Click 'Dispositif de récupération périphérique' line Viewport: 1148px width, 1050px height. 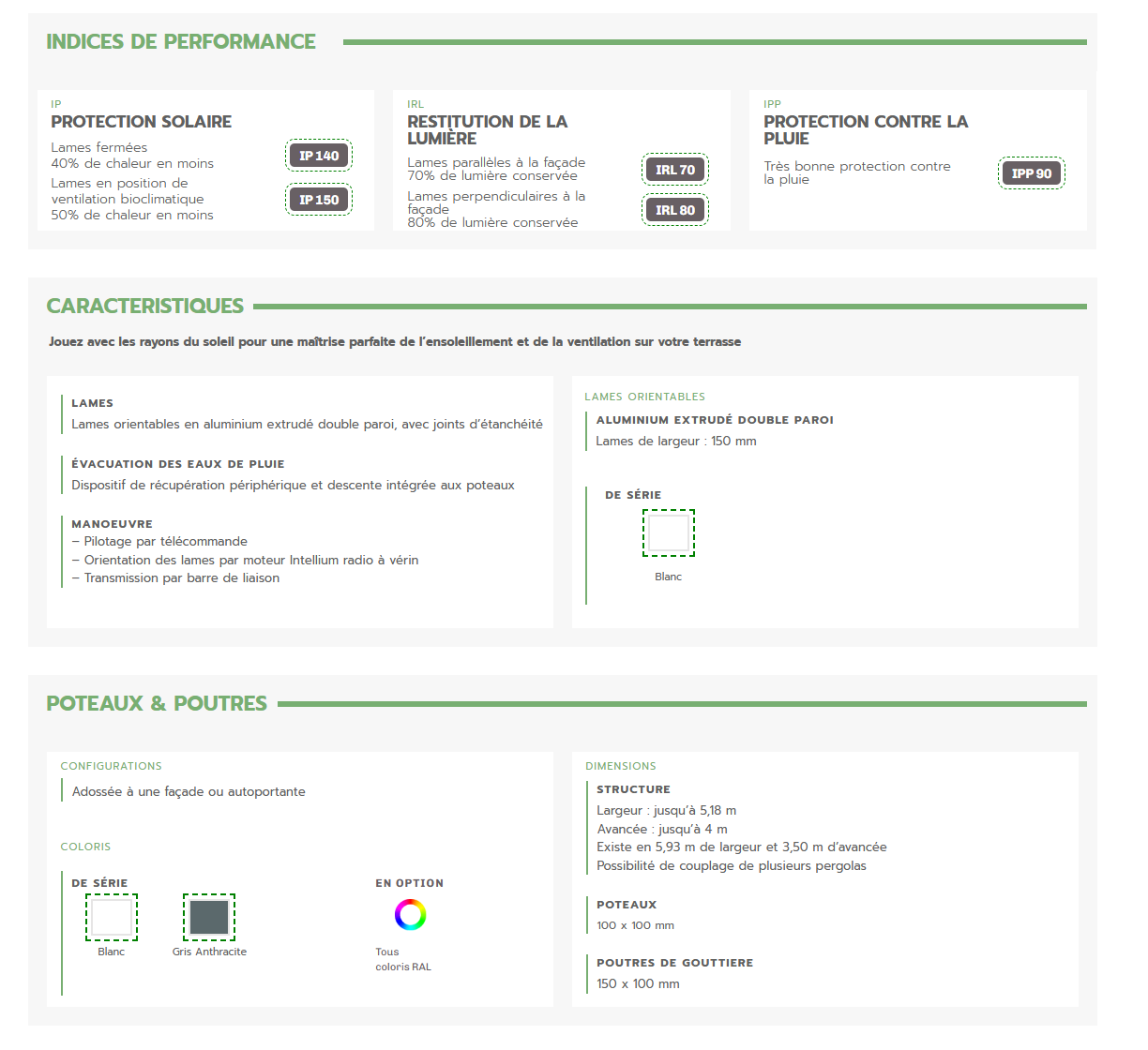click(293, 486)
